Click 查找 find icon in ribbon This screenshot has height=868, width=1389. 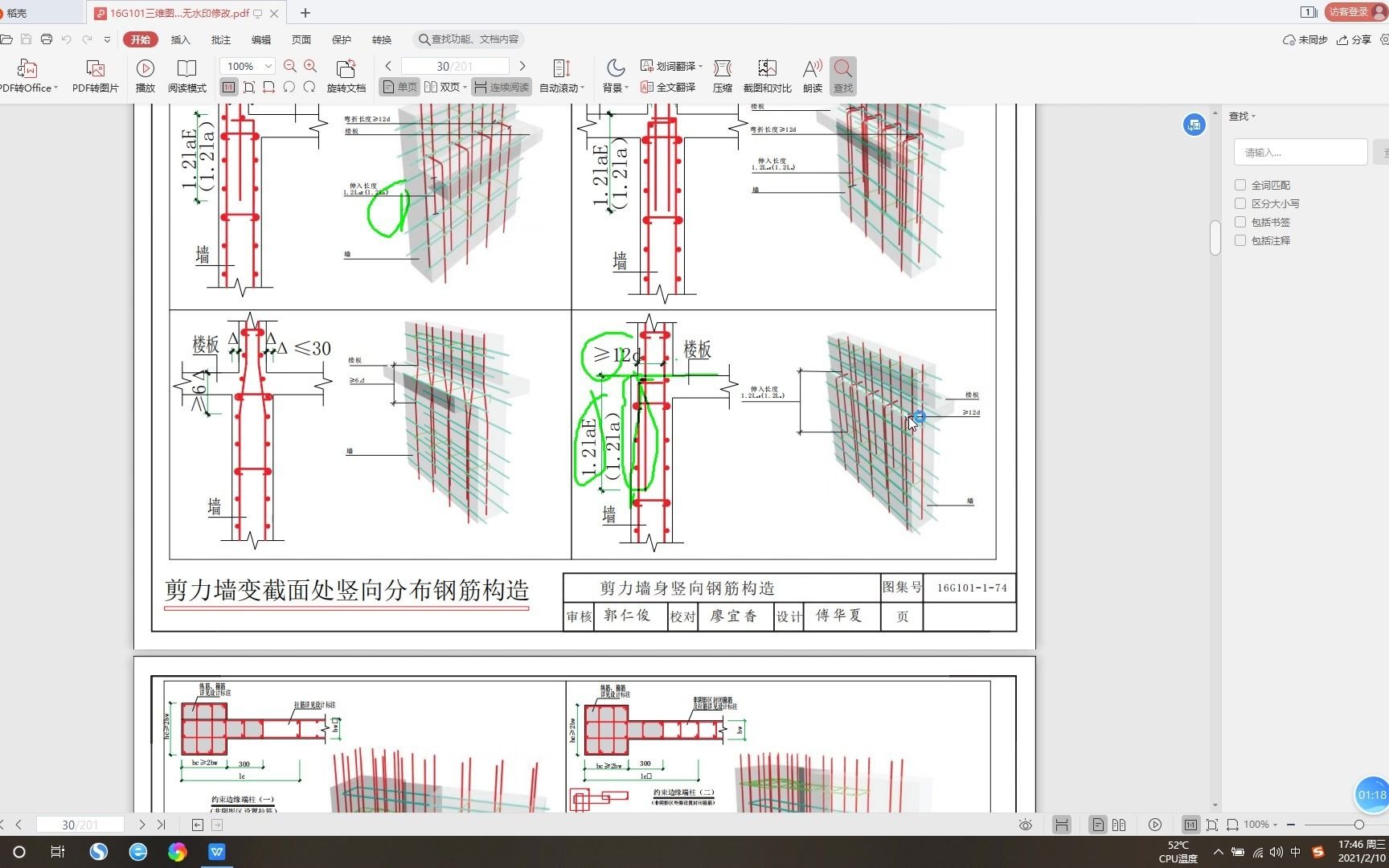pyautogui.click(x=843, y=76)
